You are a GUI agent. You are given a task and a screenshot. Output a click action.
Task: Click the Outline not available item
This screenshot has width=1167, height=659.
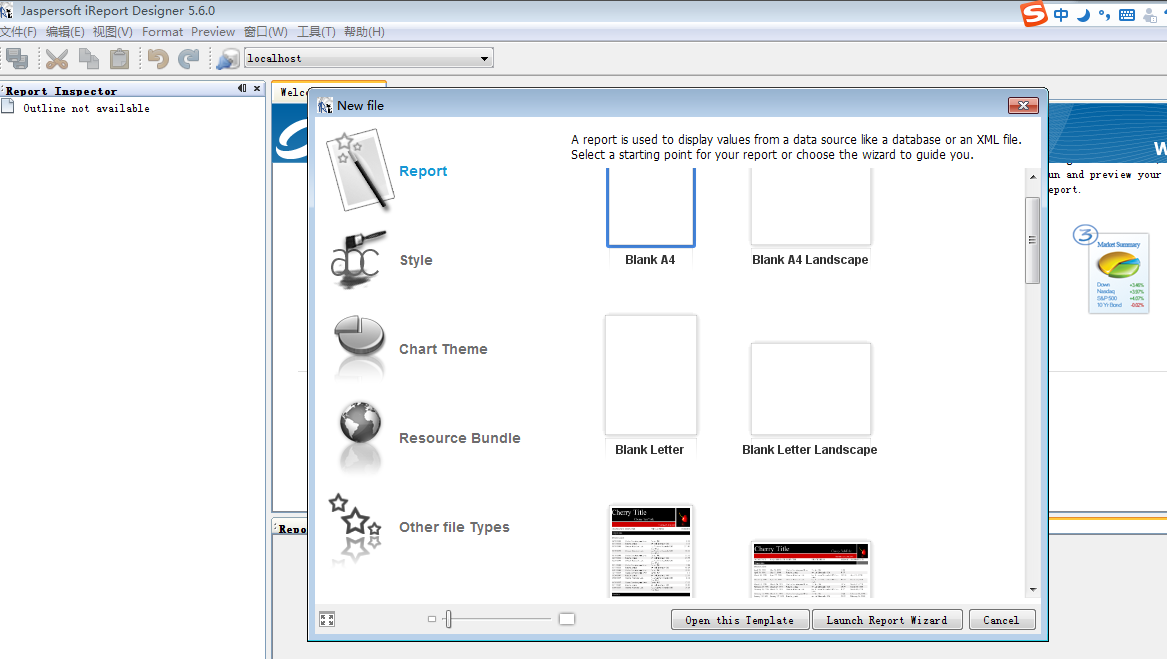pyautogui.click(x=86, y=109)
